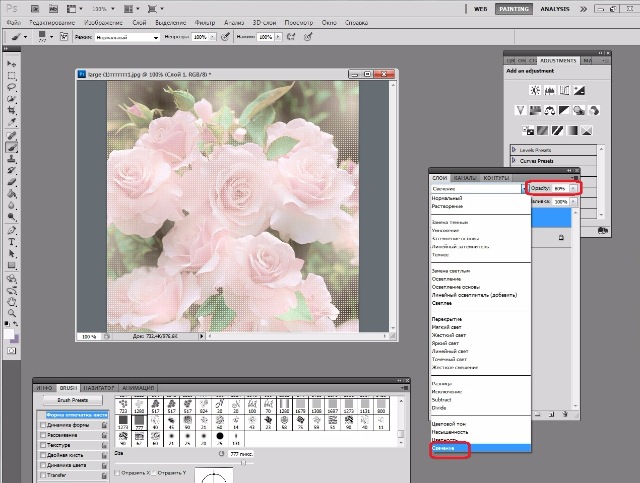Open the layer Opacity slider arrow
Image resolution: width=640 pixels, height=483 pixels.
click(x=573, y=187)
